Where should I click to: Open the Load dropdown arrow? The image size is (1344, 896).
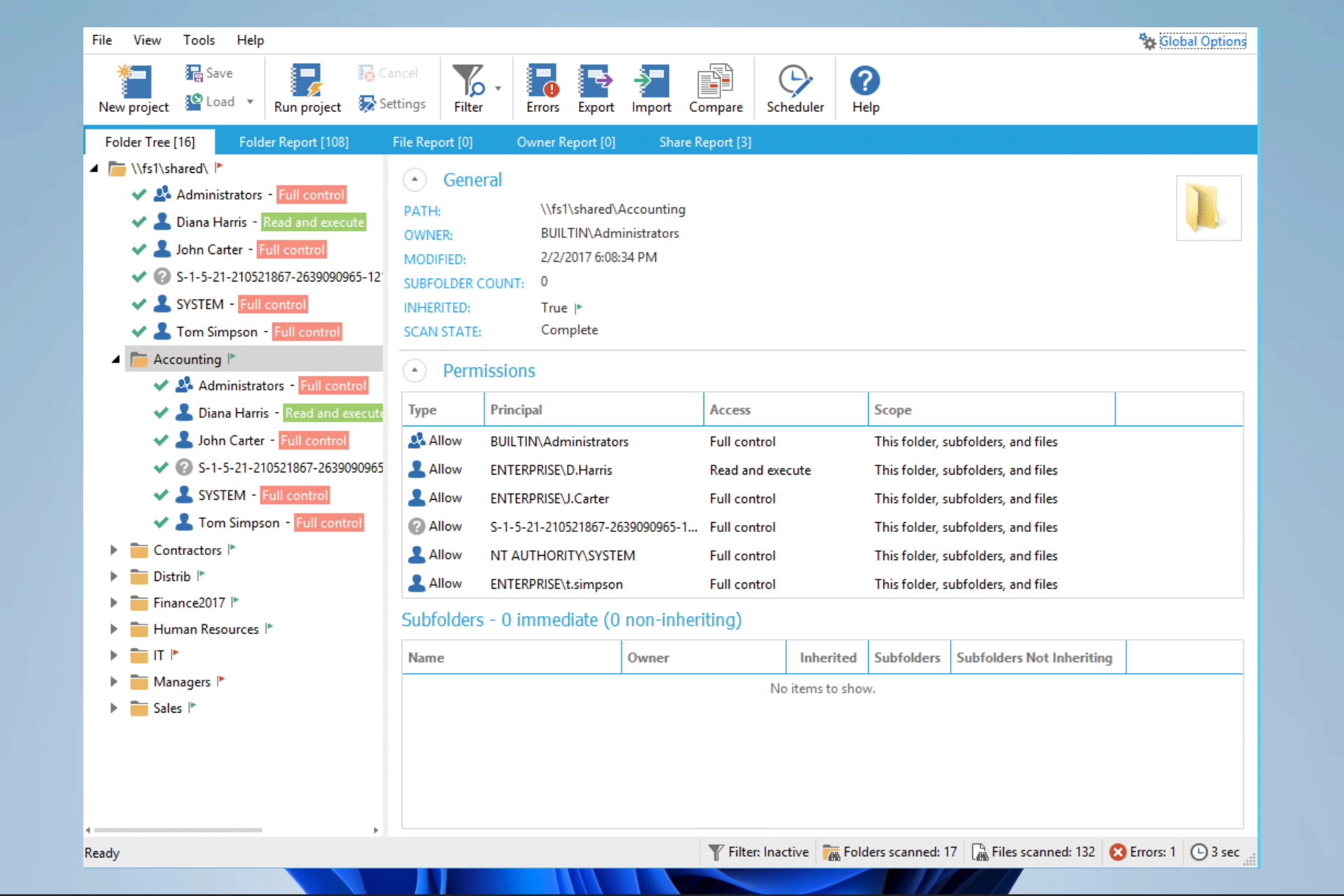point(250,102)
